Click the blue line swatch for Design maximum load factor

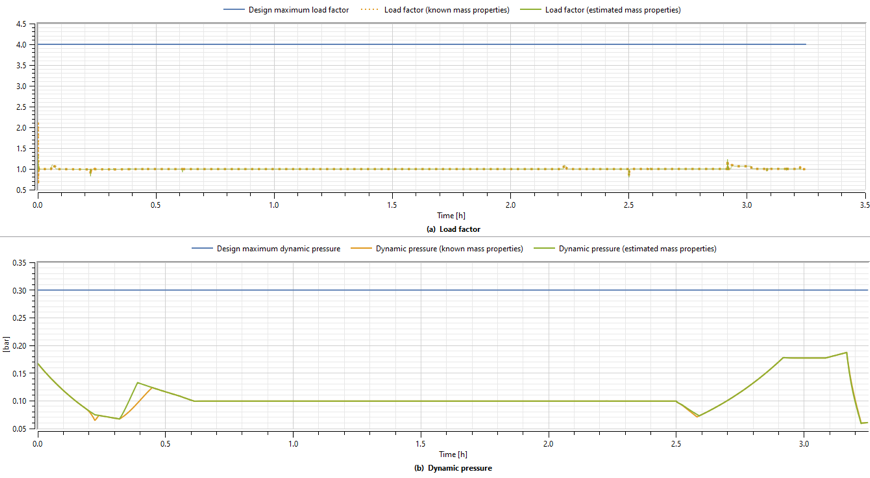(232, 10)
